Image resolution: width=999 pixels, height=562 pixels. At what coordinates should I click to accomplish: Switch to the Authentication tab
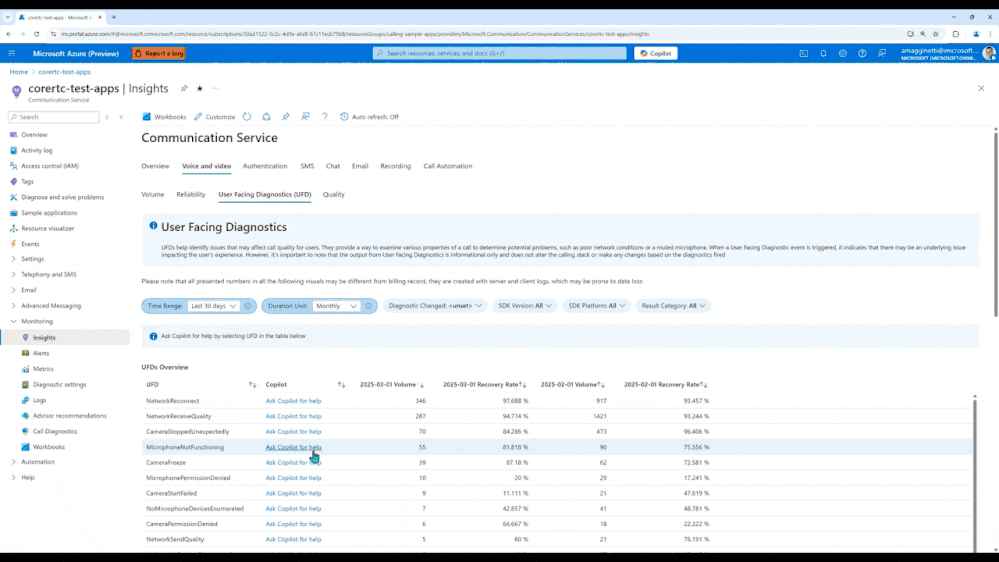click(x=265, y=166)
